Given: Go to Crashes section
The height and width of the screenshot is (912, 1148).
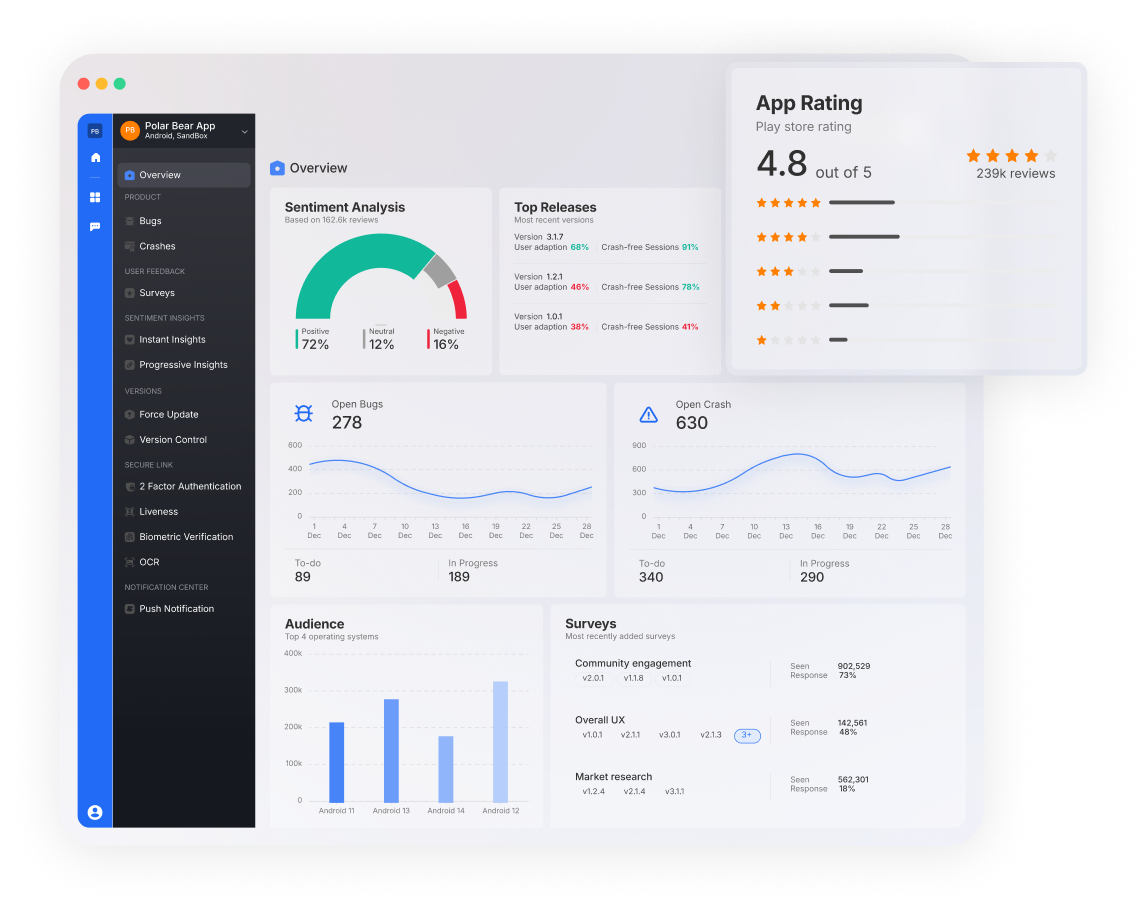Looking at the screenshot, I should click(157, 246).
